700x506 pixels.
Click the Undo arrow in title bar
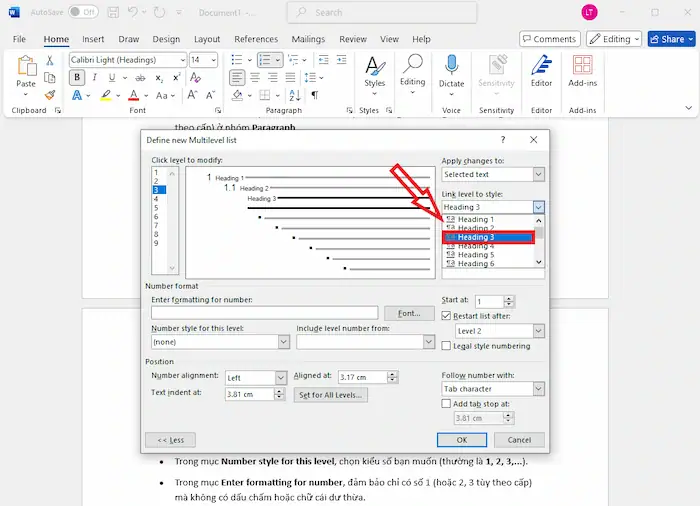click(133, 12)
